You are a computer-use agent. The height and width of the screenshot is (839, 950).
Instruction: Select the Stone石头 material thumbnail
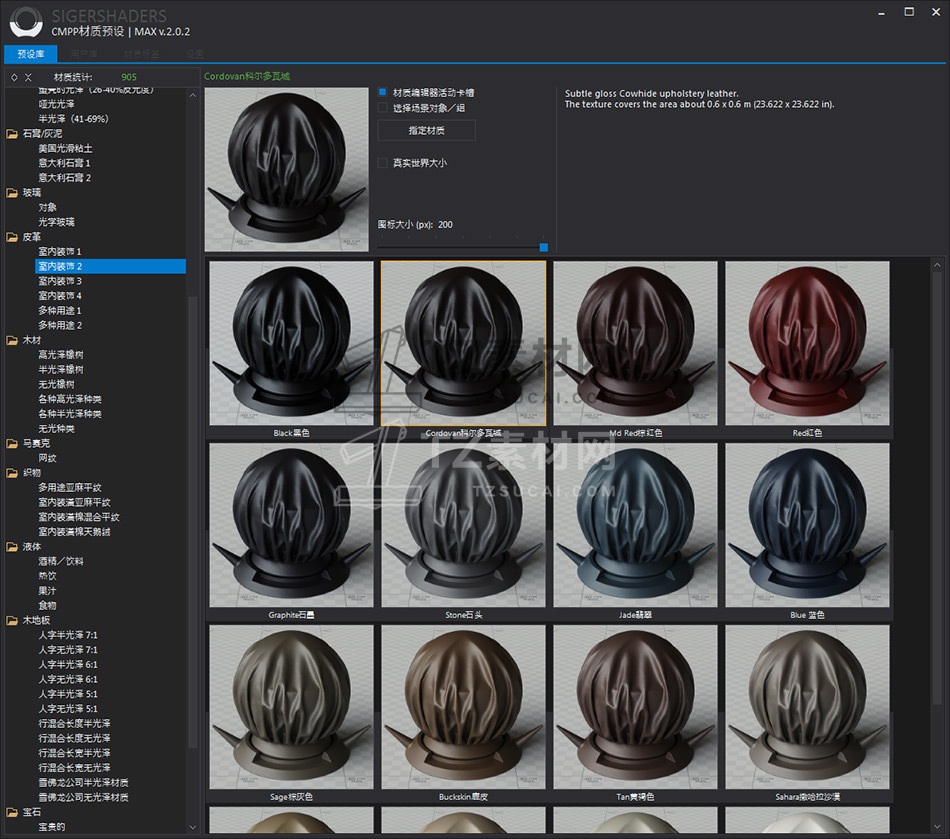pos(463,525)
